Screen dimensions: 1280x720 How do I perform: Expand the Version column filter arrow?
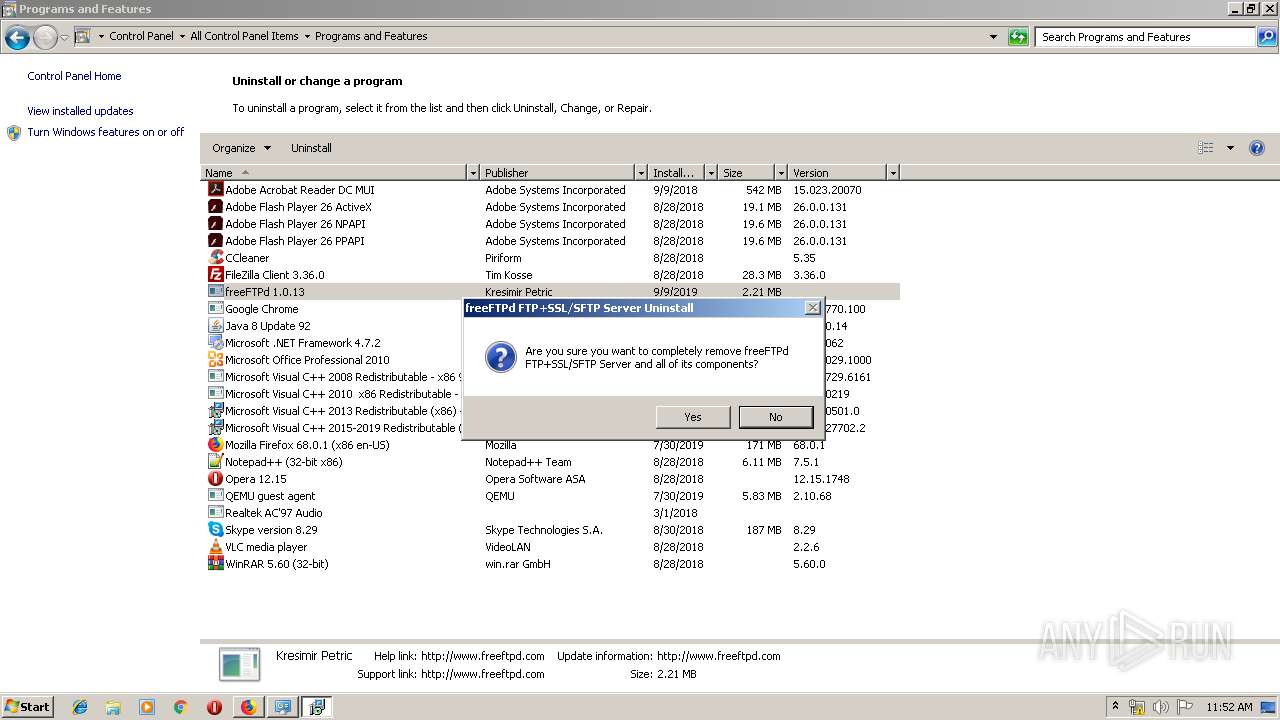893,173
